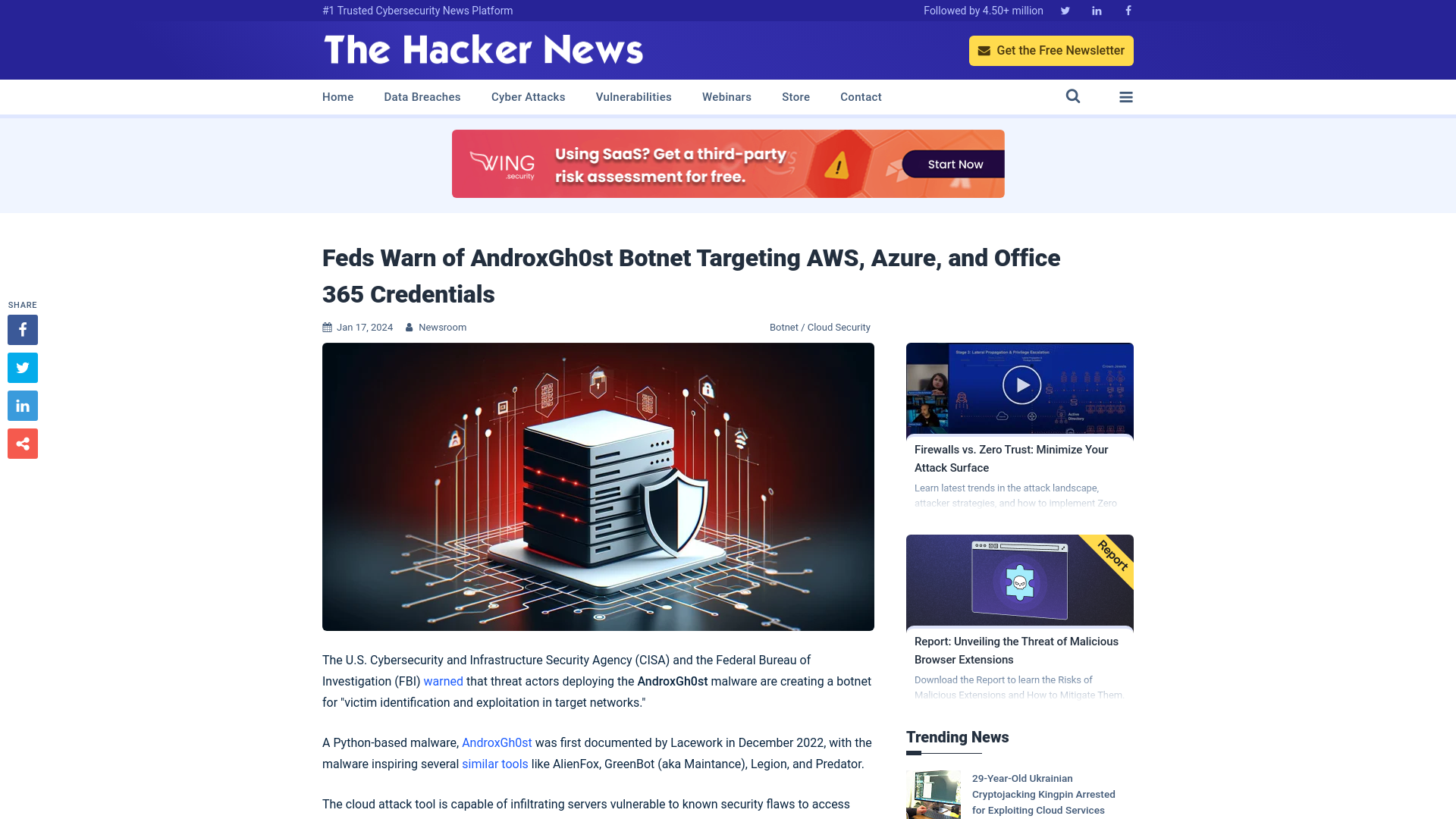The height and width of the screenshot is (819, 1456).
Task: Click the article thumbnail image
Action: [598, 486]
